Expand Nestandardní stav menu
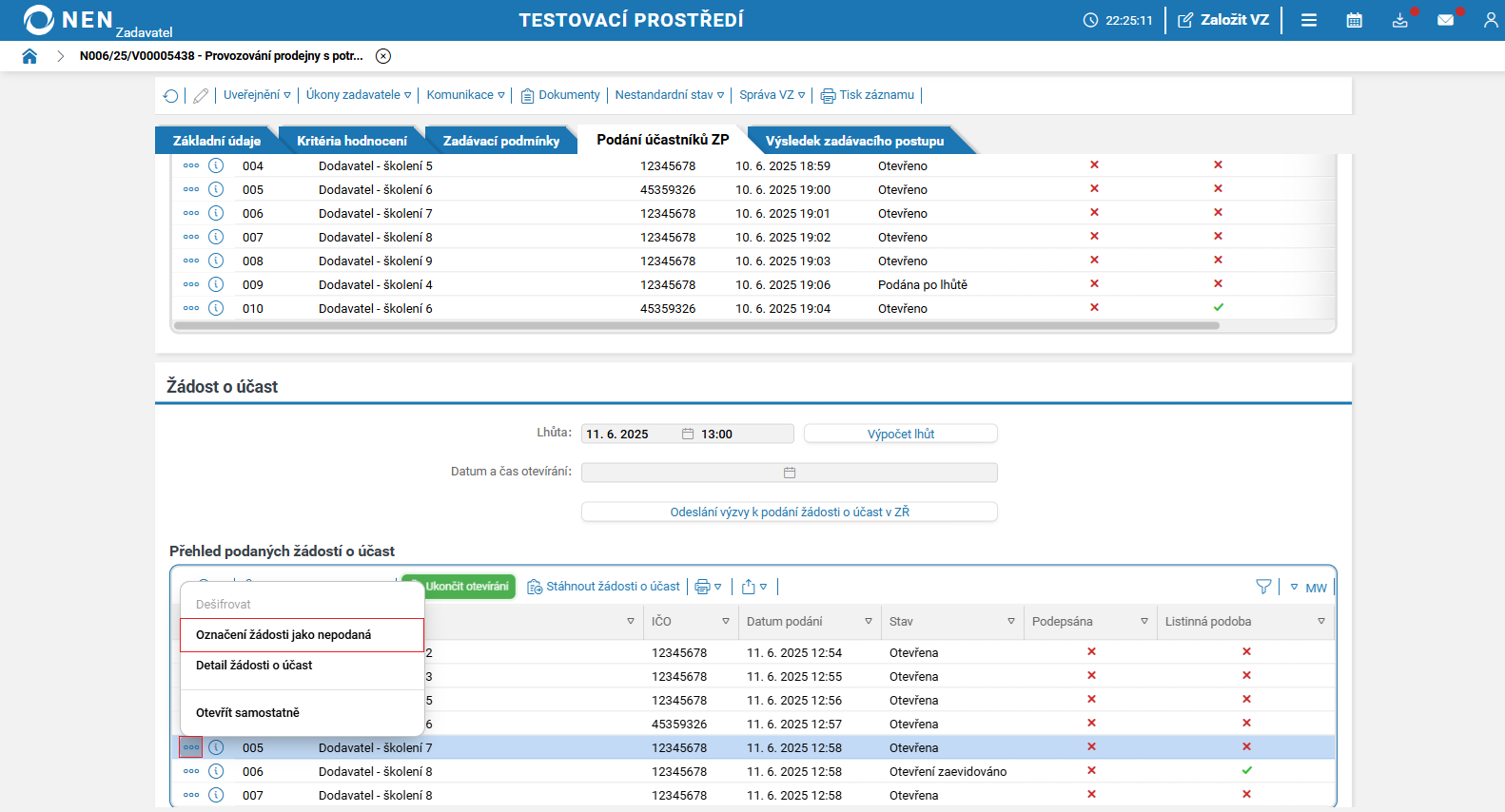 click(670, 95)
